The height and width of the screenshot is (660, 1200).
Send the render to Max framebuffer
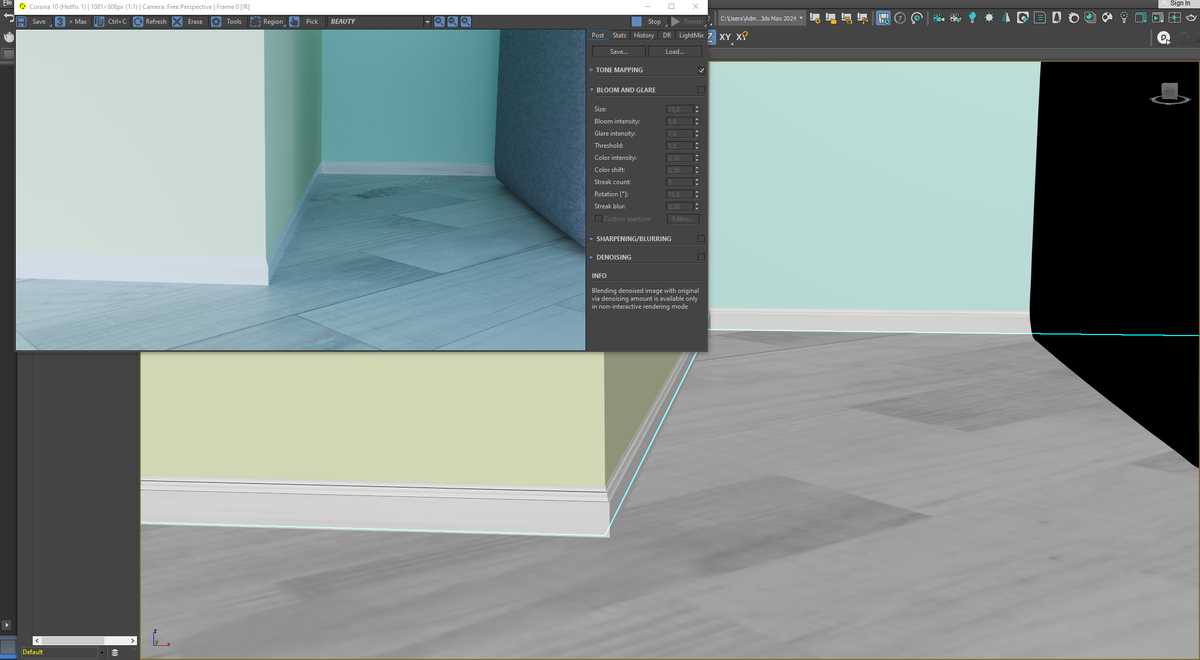(x=72, y=21)
